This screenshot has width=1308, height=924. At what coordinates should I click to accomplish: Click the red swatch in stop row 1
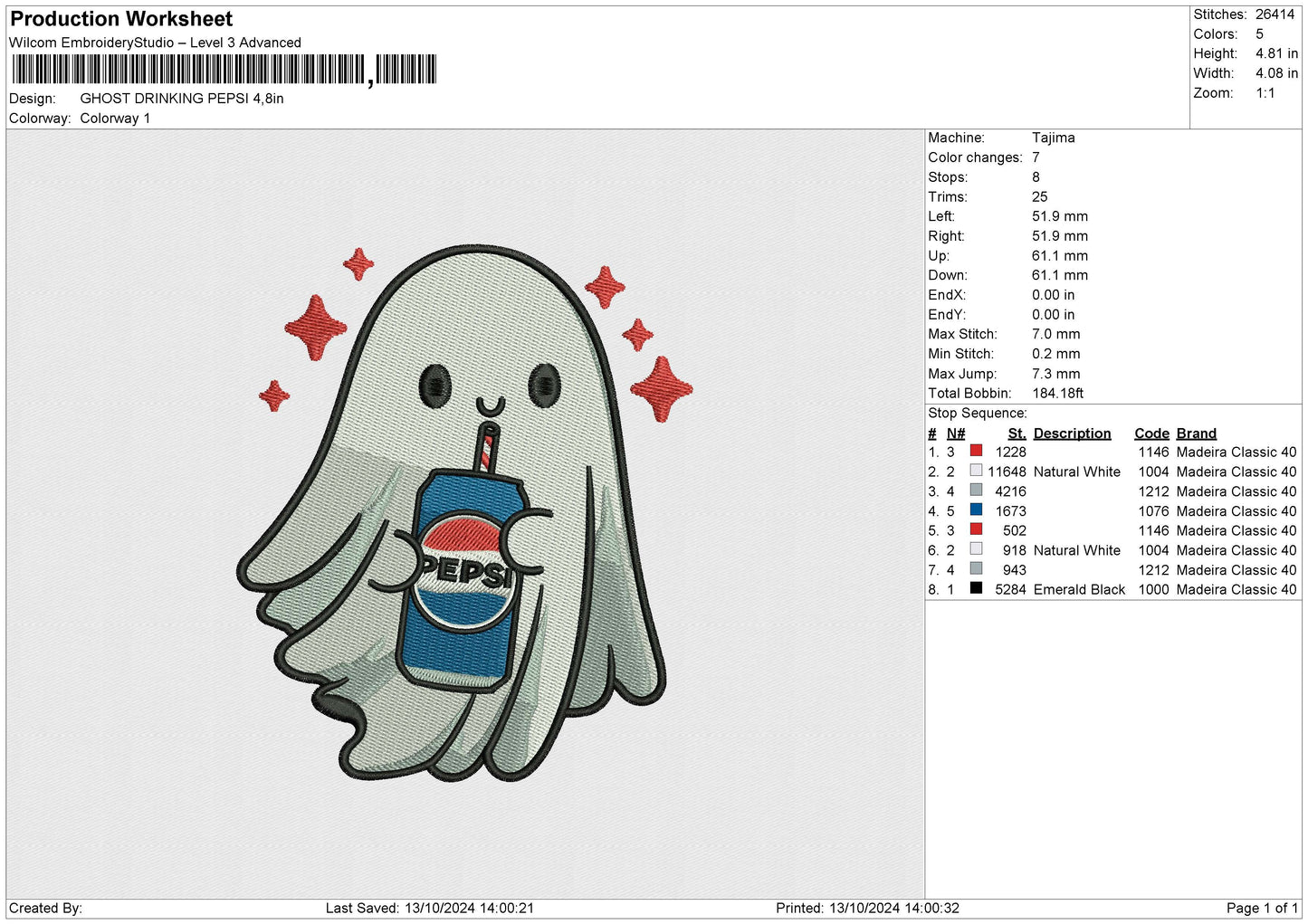pos(976,451)
